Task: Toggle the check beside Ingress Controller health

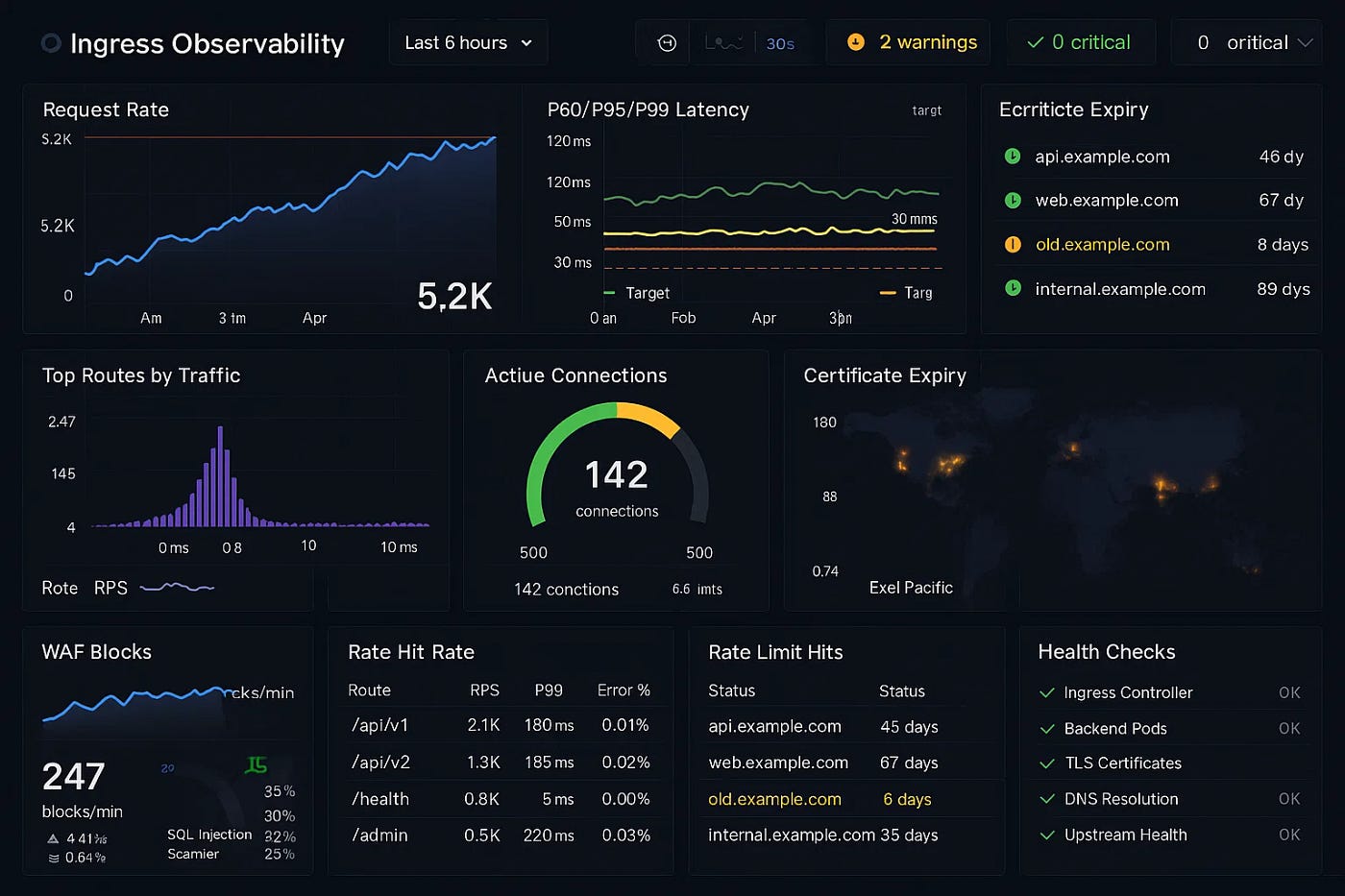Action: (x=1046, y=692)
